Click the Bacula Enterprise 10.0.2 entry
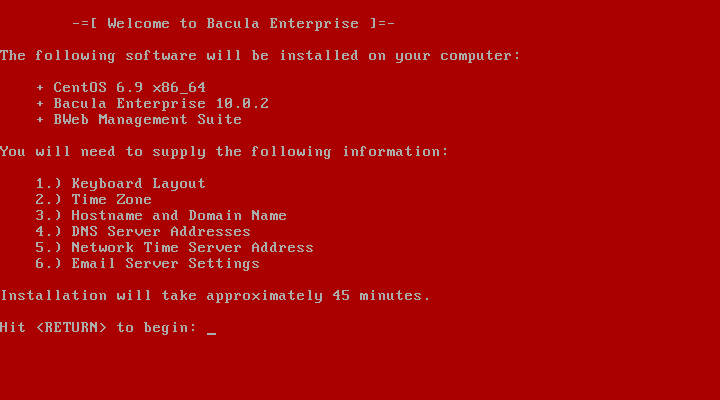The height and width of the screenshot is (400, 720). (161, 103)
